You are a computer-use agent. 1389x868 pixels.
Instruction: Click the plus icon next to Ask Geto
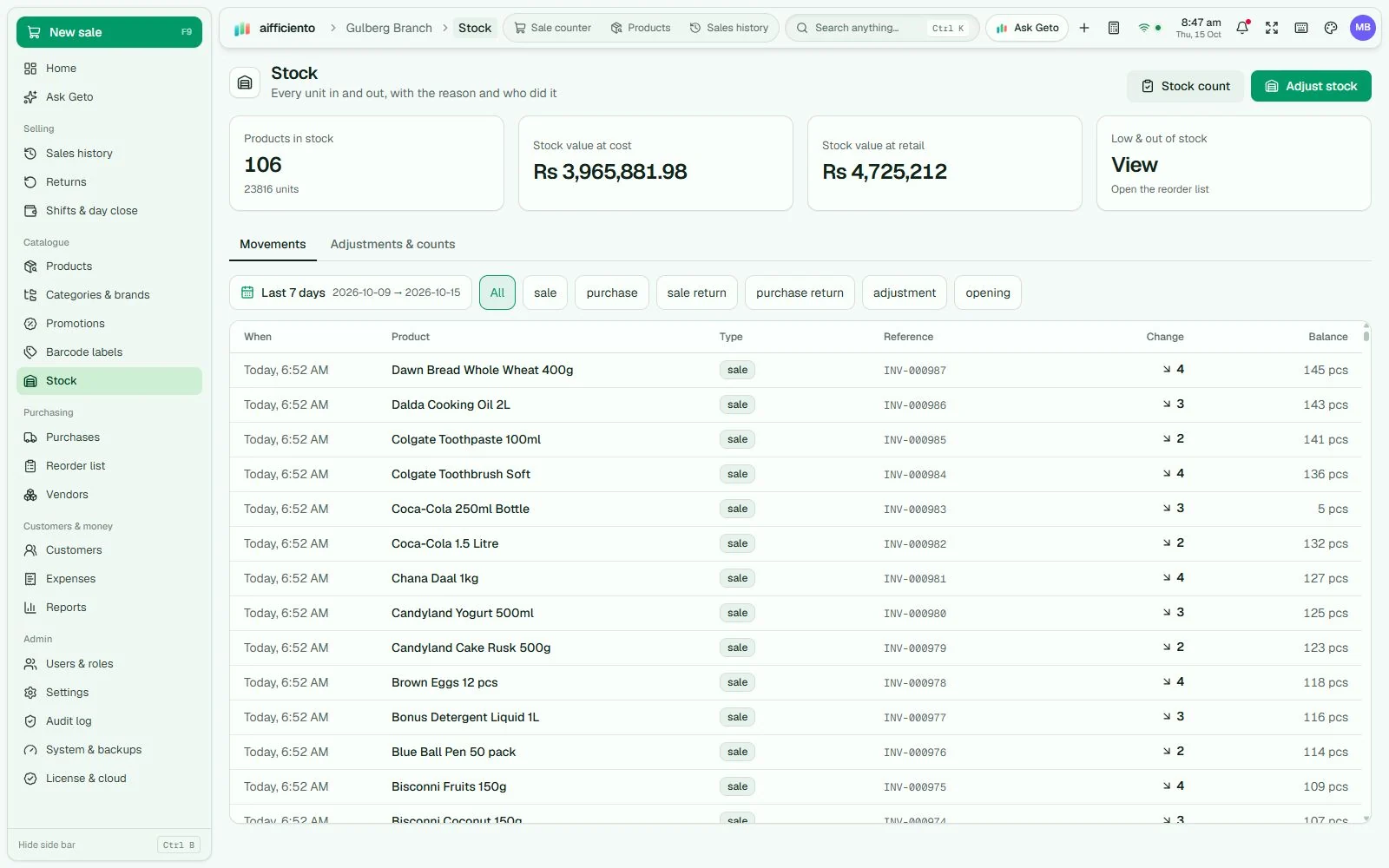[1084, 28]
